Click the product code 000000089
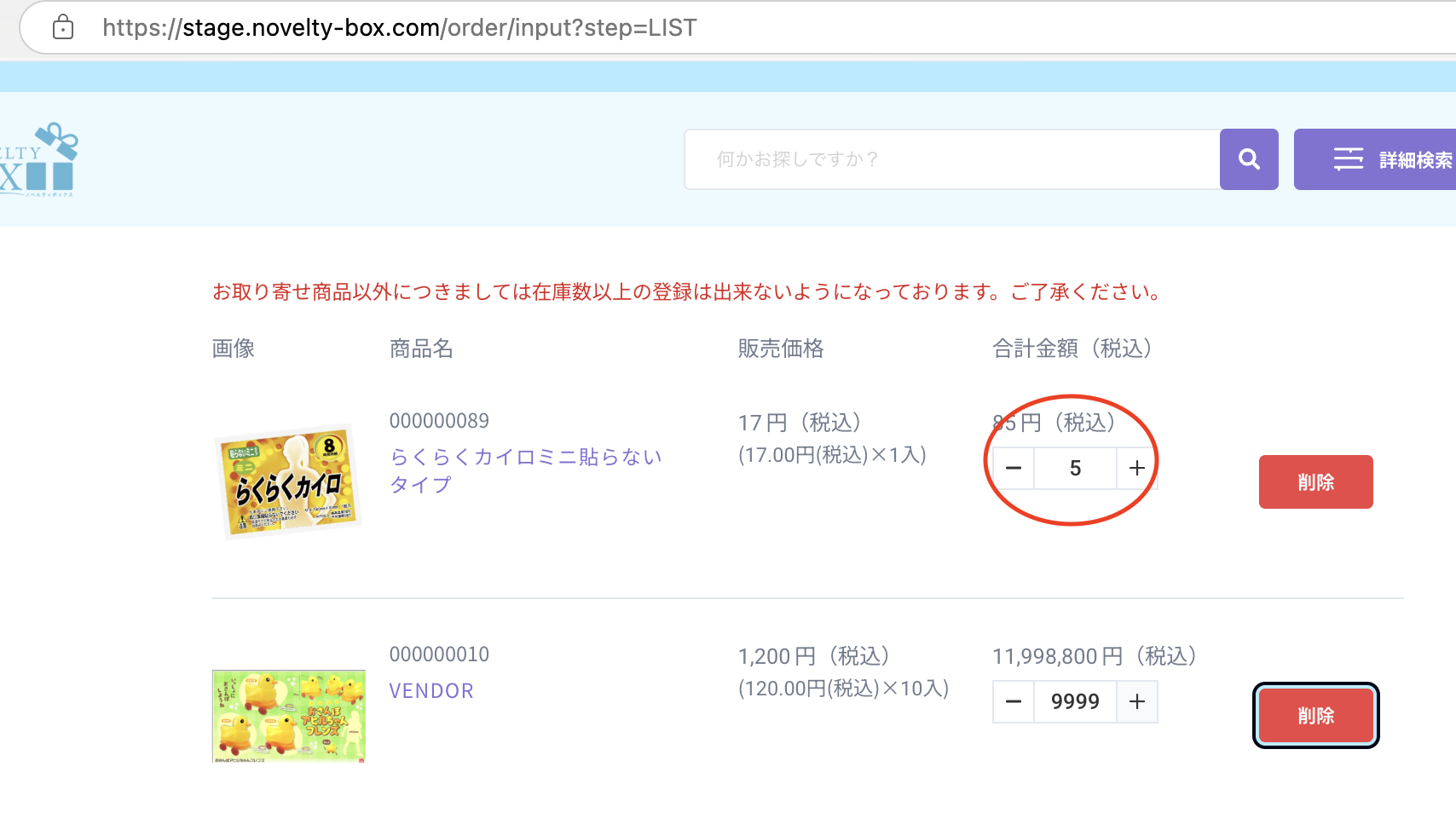1456x830 pixels. [x=439, y=421]
